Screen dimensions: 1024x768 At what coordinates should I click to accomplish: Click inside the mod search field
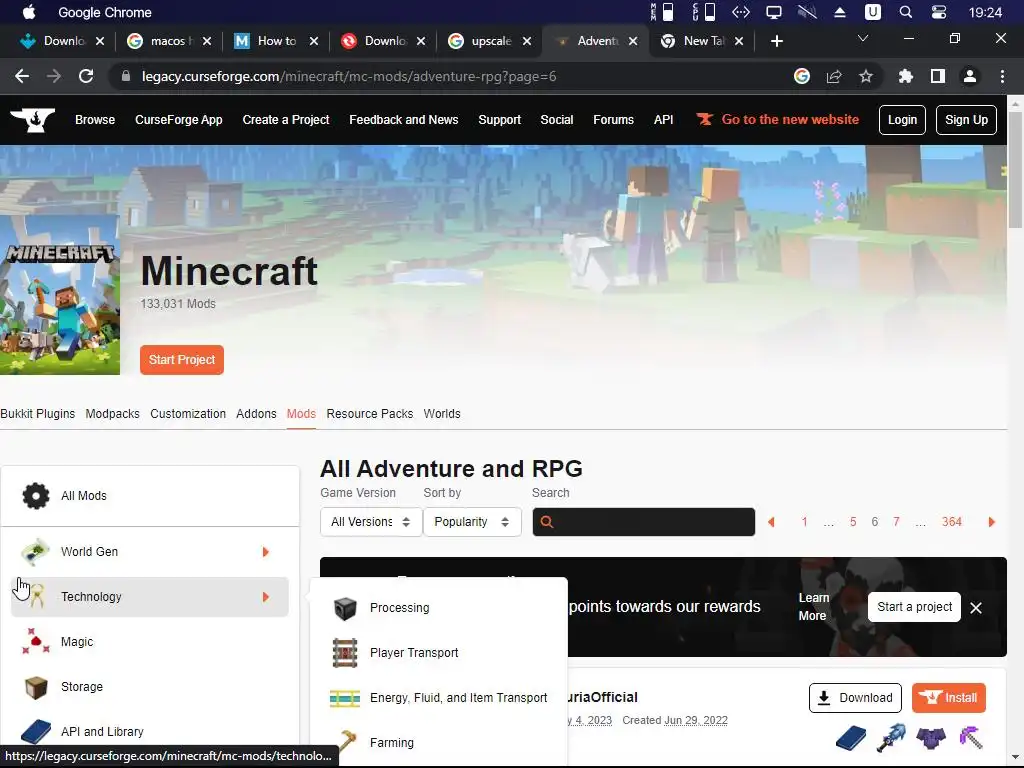643,522
